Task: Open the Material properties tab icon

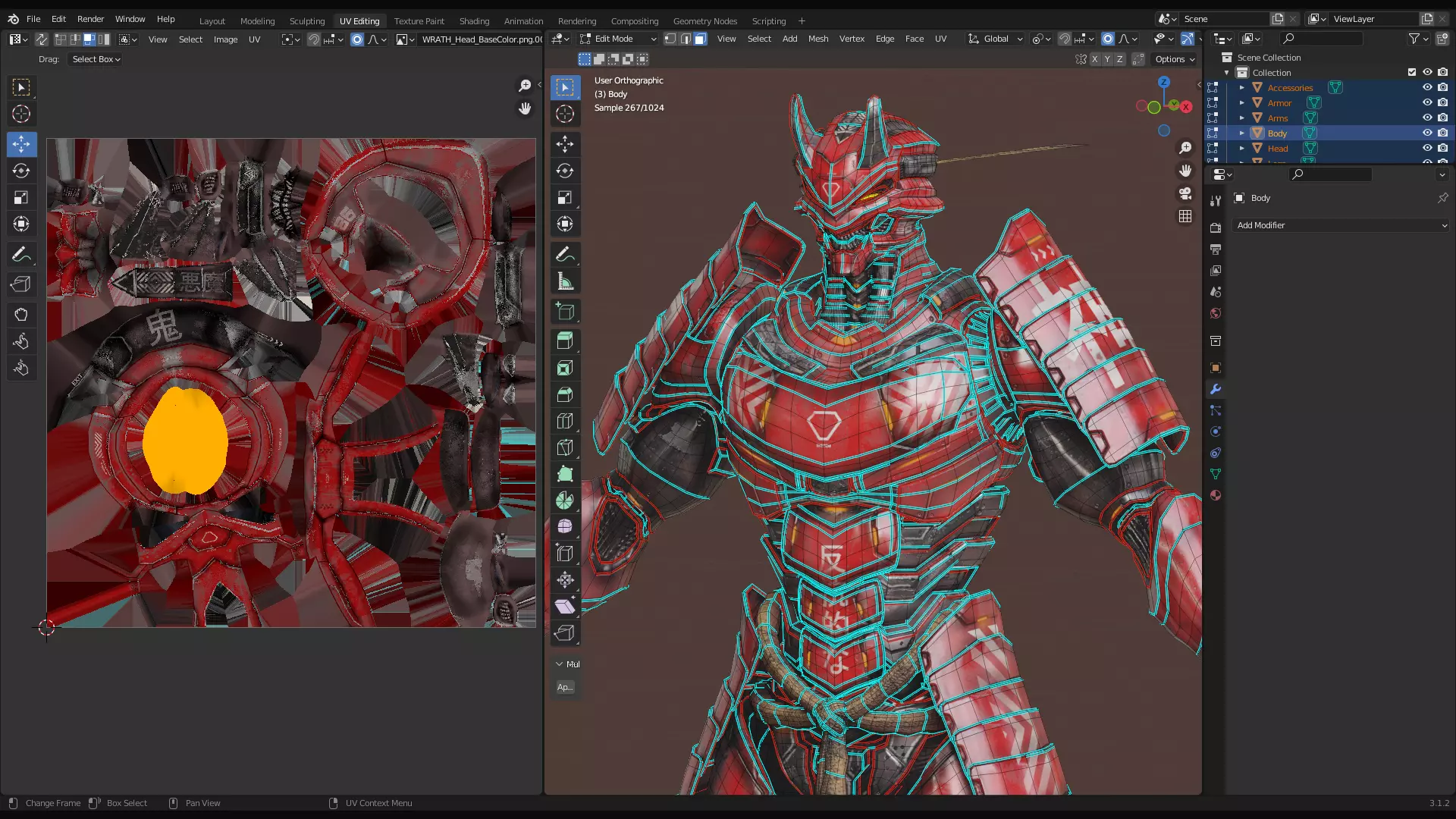Action: pyautogui.click(x=1216, y=495)
